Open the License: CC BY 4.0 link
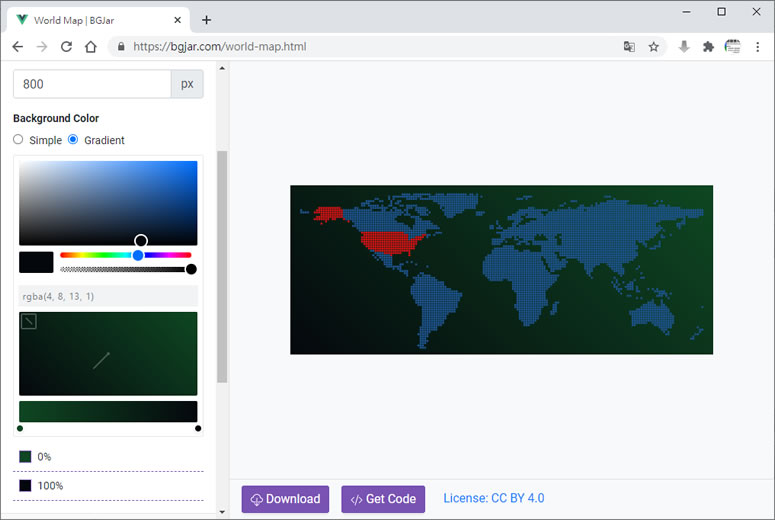 [x=494, y=498]
